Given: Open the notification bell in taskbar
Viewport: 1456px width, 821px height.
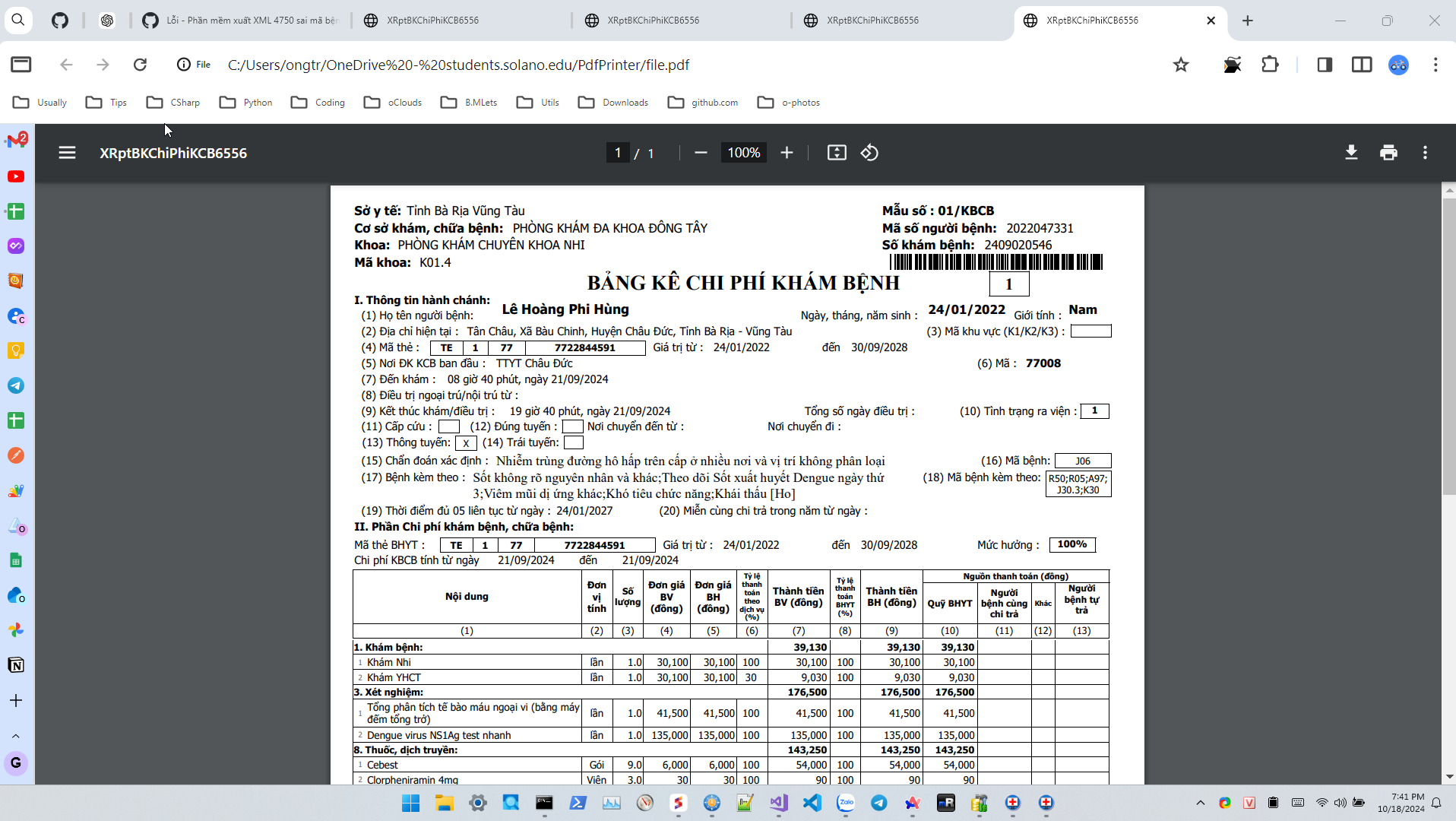Looking at the screenshot, I should coord(1436,803).
